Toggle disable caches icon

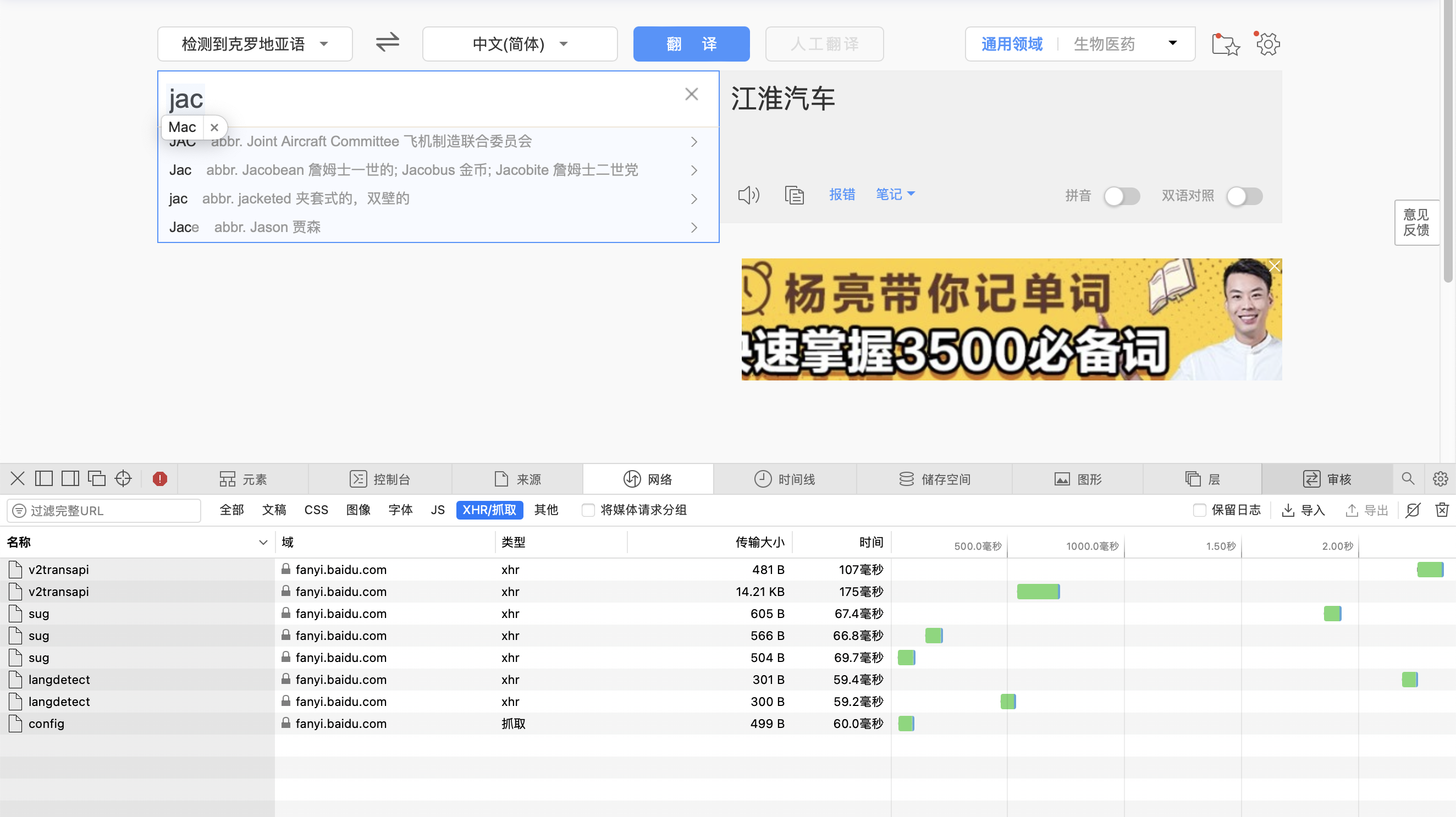point(1413,510)
